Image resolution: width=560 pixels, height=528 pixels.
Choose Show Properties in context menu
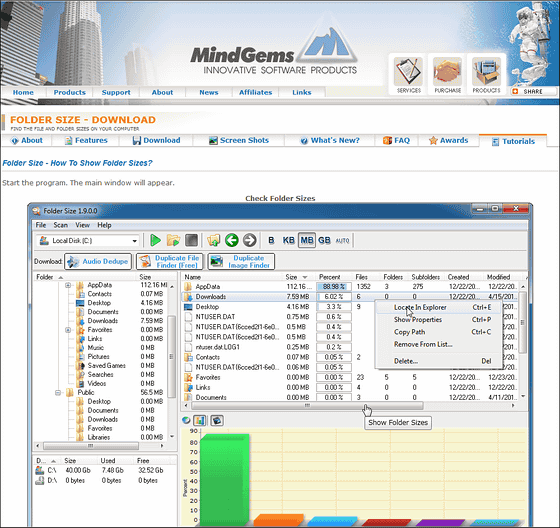pyautogui.click(x=439, y=320)
